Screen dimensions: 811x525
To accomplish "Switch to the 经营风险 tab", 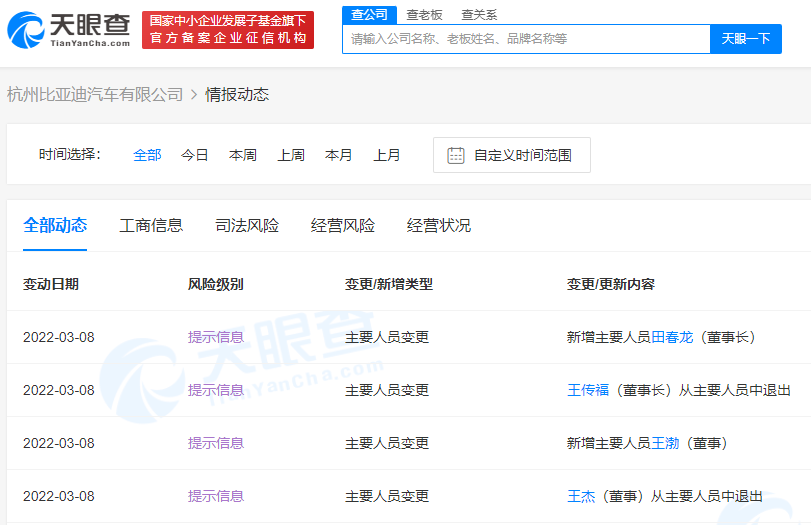I will click(342, 226).
